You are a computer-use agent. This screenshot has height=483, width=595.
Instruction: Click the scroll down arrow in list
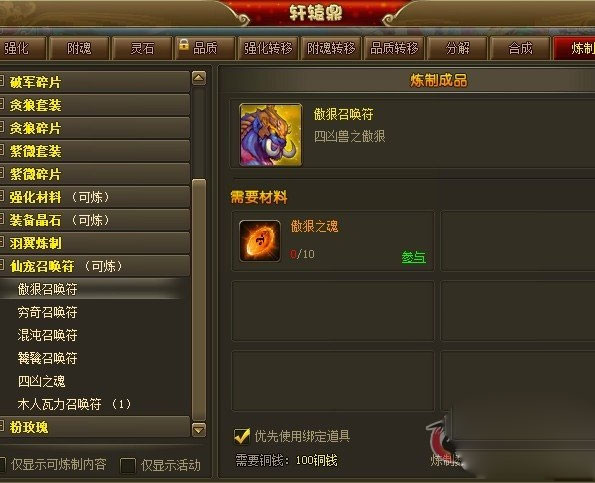click(x=199, y=430)
